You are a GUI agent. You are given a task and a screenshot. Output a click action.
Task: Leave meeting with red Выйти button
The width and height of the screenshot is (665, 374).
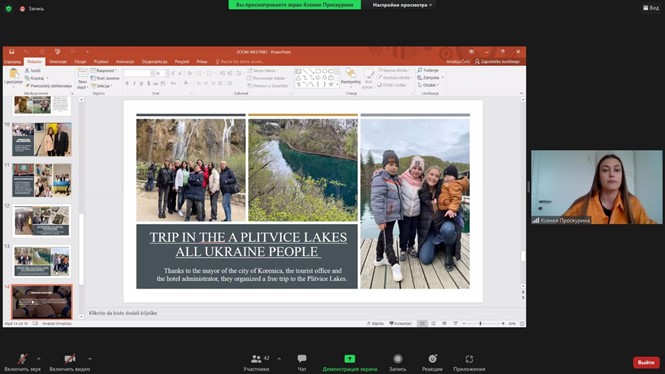coord(646,363)
